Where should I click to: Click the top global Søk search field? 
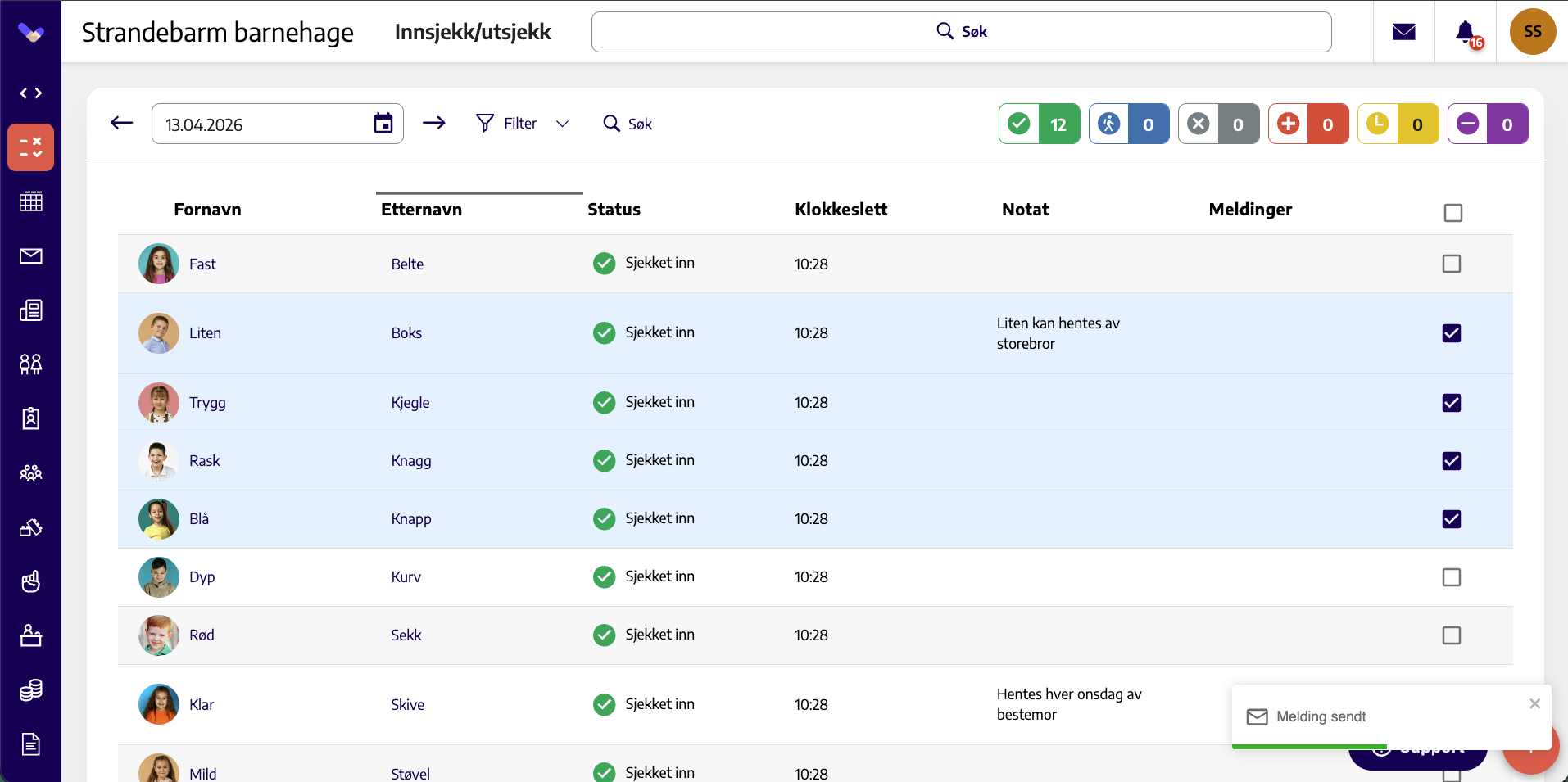[x=962, y=32]
